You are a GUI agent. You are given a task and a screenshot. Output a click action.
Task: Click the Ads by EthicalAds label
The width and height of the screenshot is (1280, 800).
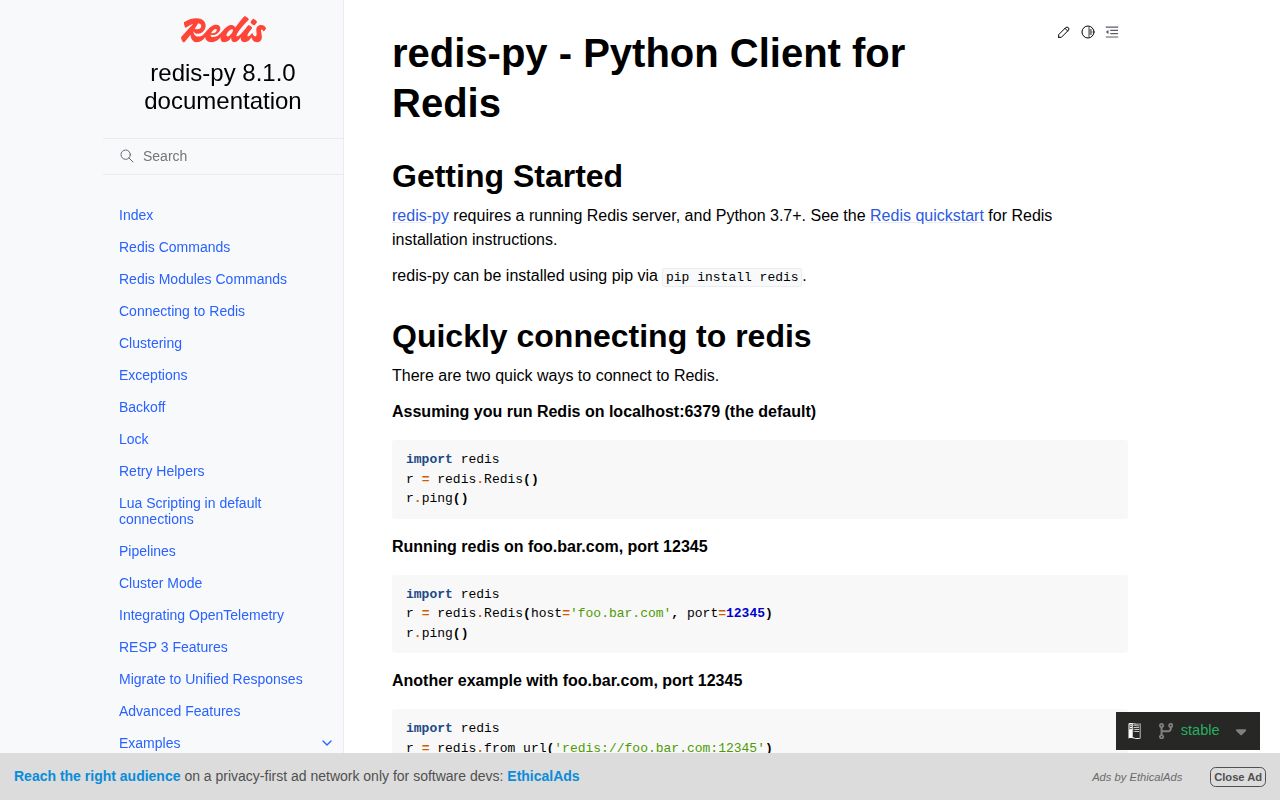tap(1137, 777)
